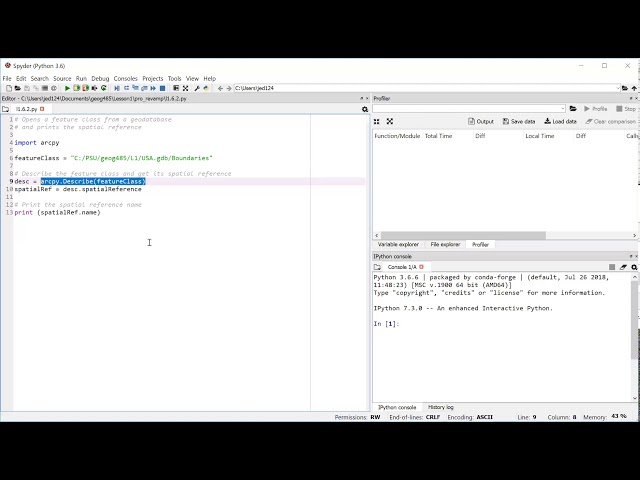Image resolution: width=640 pixels, height=480 pixels.
Task: Stop debugging blue square icon
Action: 162,88
